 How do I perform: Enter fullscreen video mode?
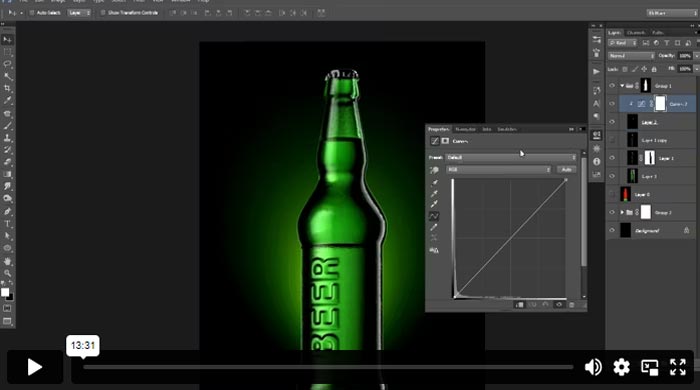(678, 367)
